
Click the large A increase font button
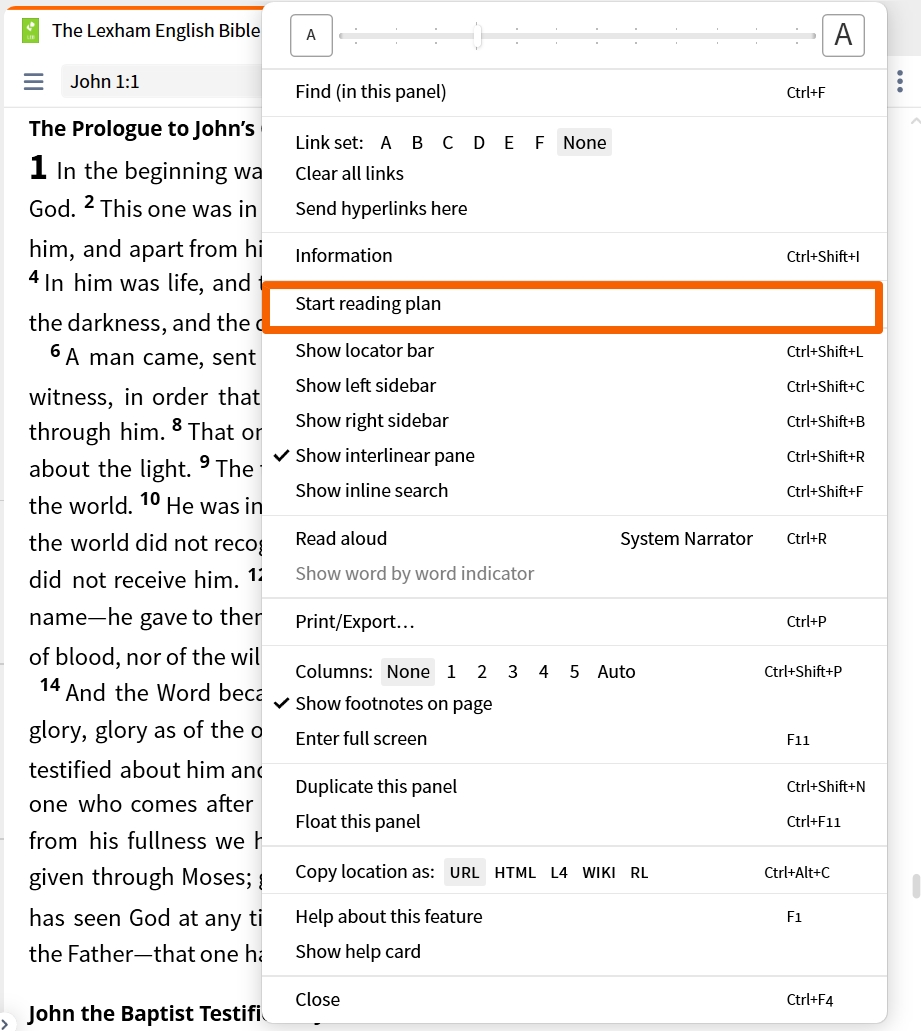click(x=843, y=35)
